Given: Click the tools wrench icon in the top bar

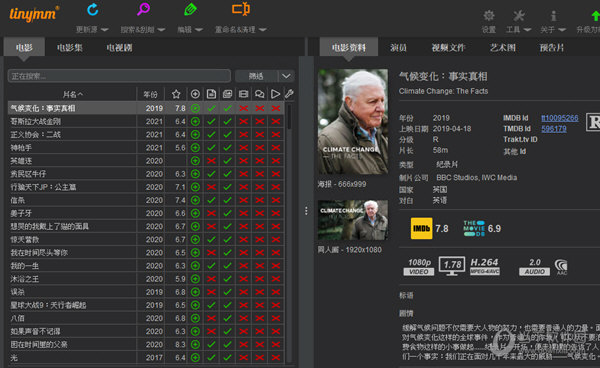Looking at the screenshot, I should (x=518, y=16).
